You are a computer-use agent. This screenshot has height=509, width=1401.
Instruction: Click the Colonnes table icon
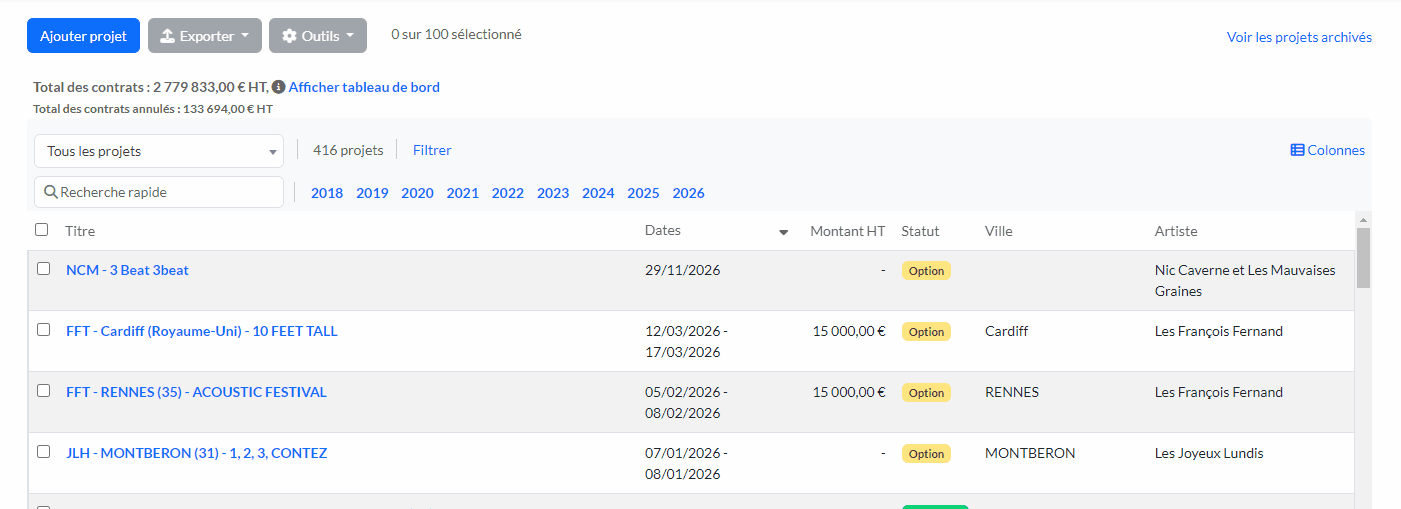(1297, 150)
